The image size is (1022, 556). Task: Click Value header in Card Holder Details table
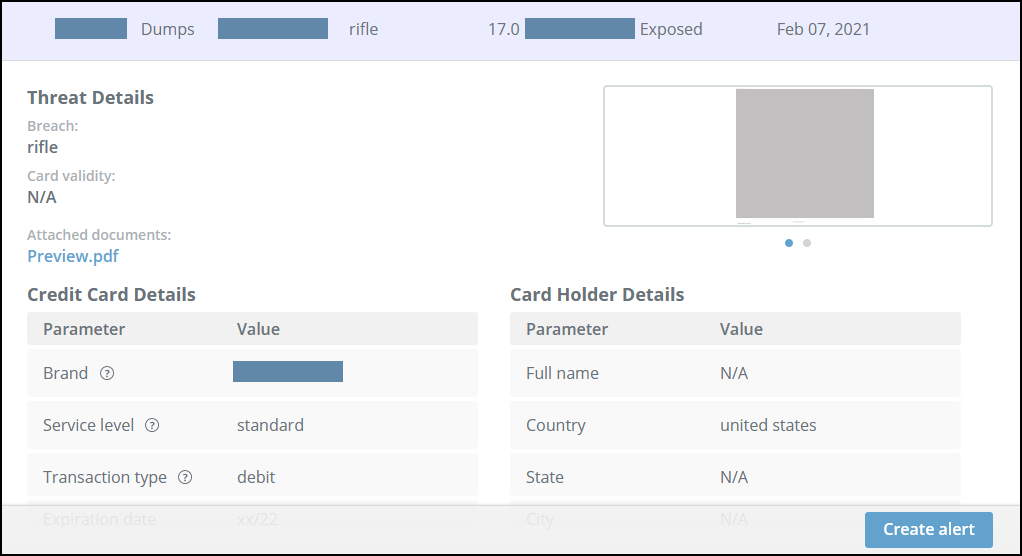741,329
